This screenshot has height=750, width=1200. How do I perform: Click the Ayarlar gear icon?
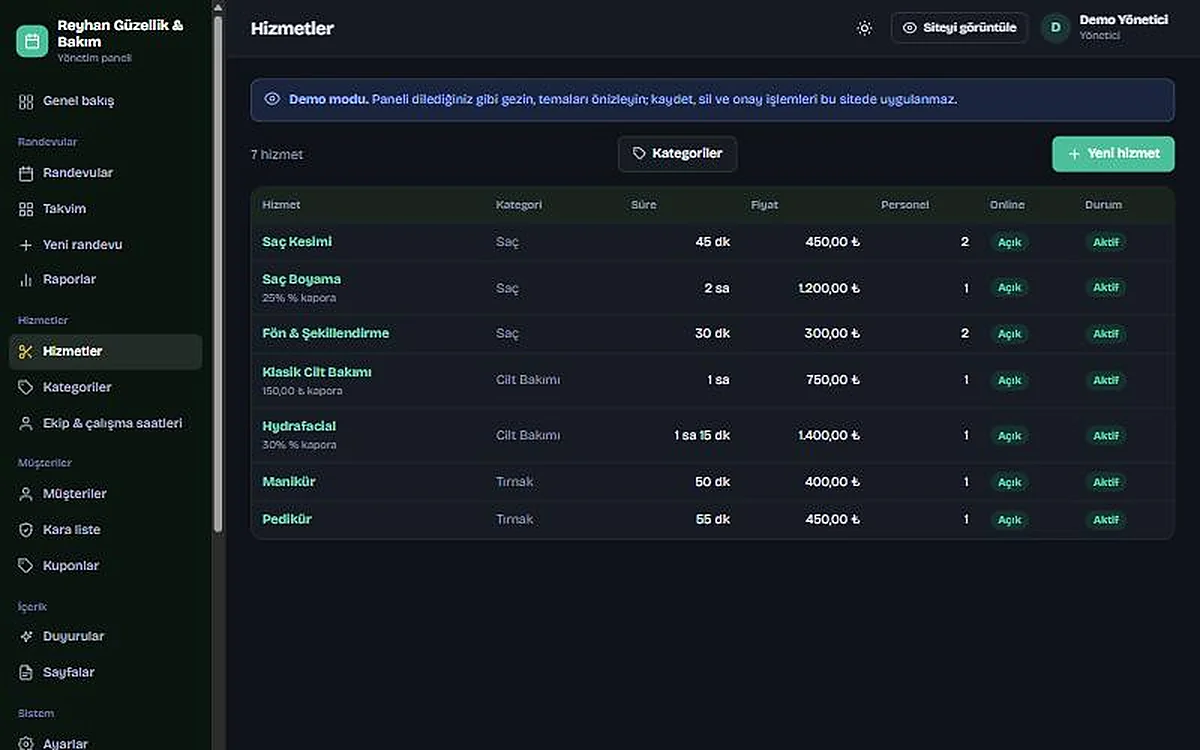coord(26,744)
